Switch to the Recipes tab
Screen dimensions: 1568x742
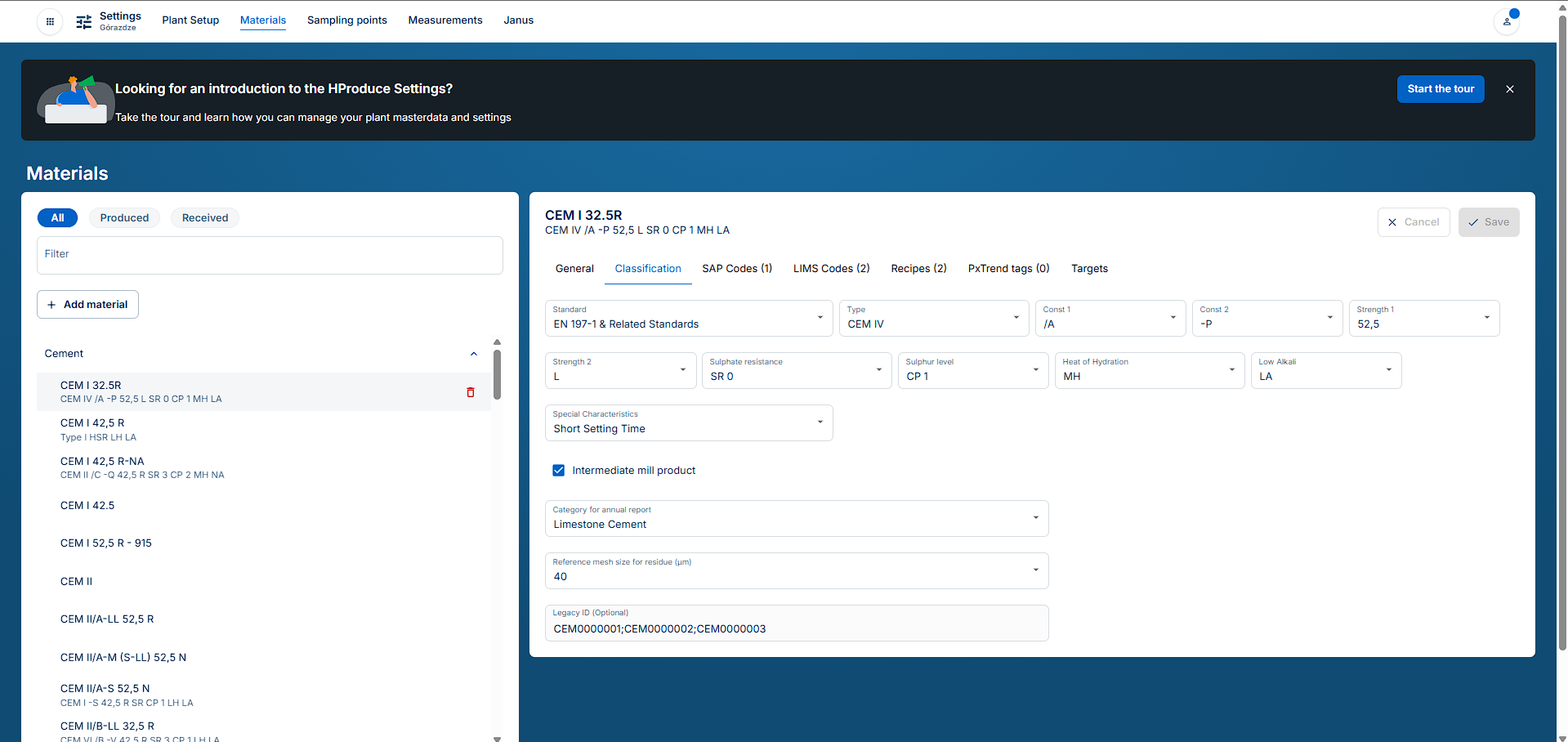[x=918, y=269]
